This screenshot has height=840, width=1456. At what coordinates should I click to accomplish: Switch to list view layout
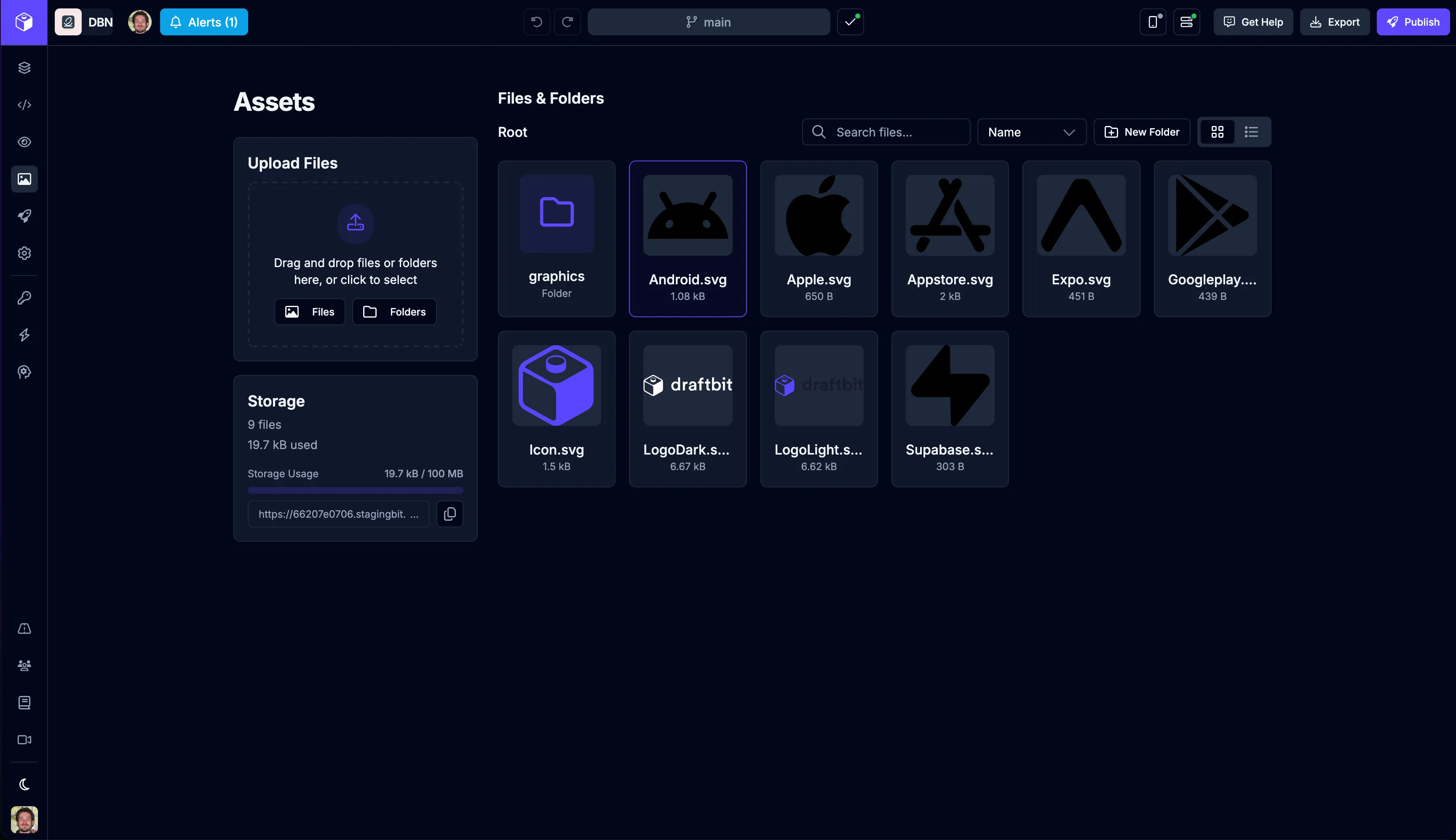coord(1251,132)
